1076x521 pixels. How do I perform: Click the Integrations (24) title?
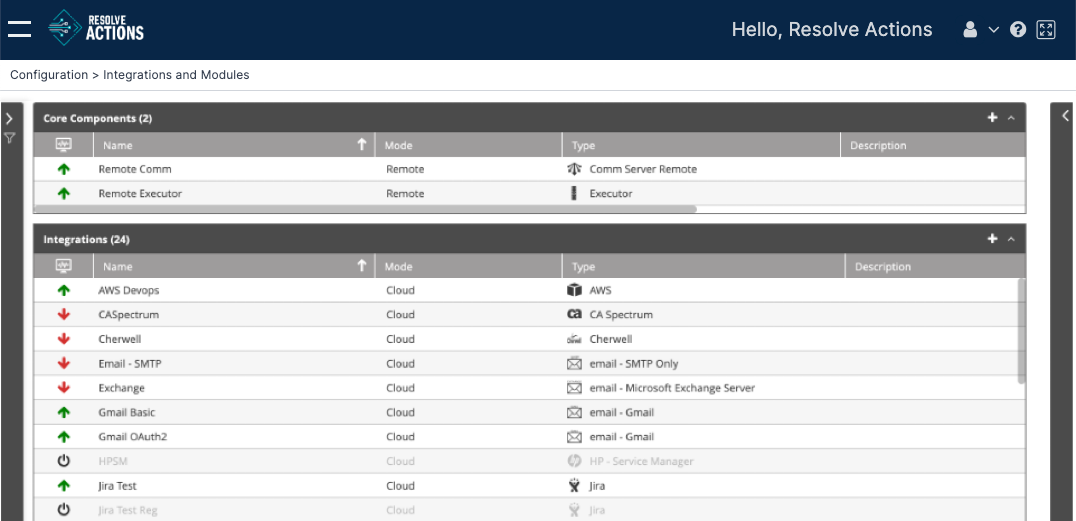[x=86, y=240]
